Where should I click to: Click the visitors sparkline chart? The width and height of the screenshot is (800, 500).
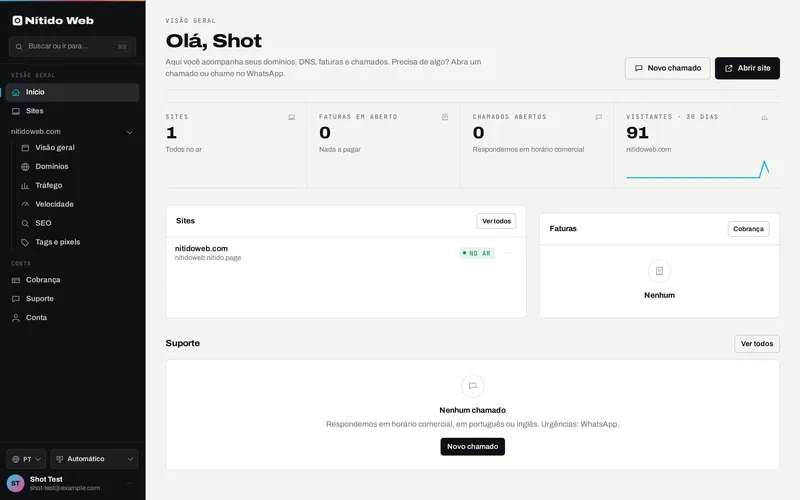click(x=697, y=170)
